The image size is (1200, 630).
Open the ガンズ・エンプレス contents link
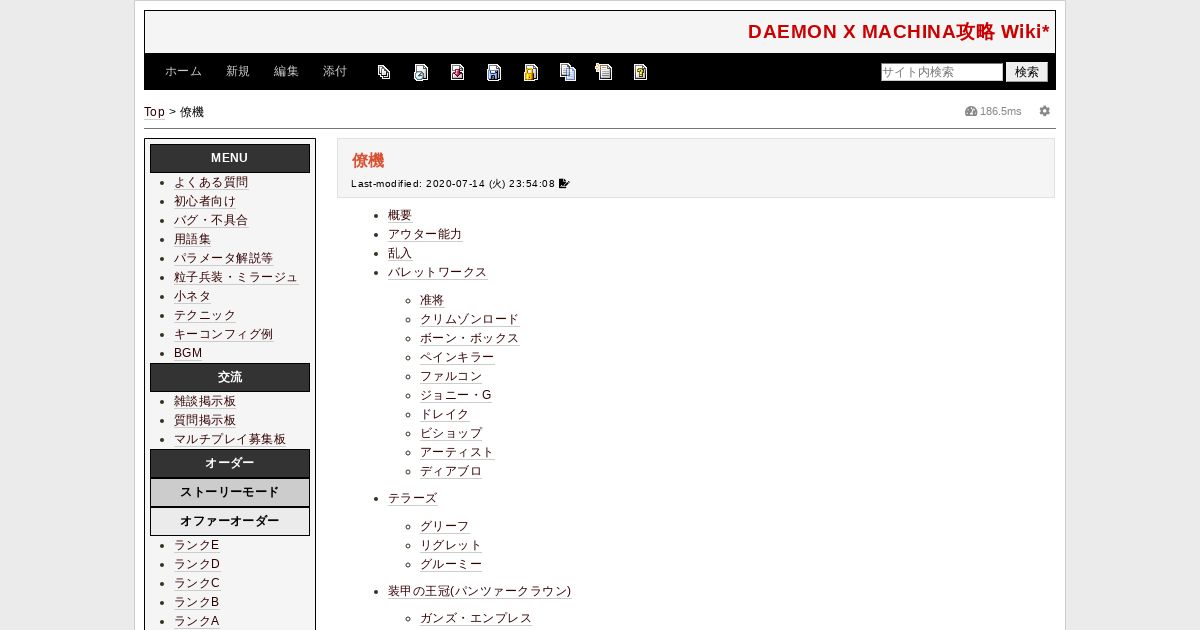coord(476,619)
